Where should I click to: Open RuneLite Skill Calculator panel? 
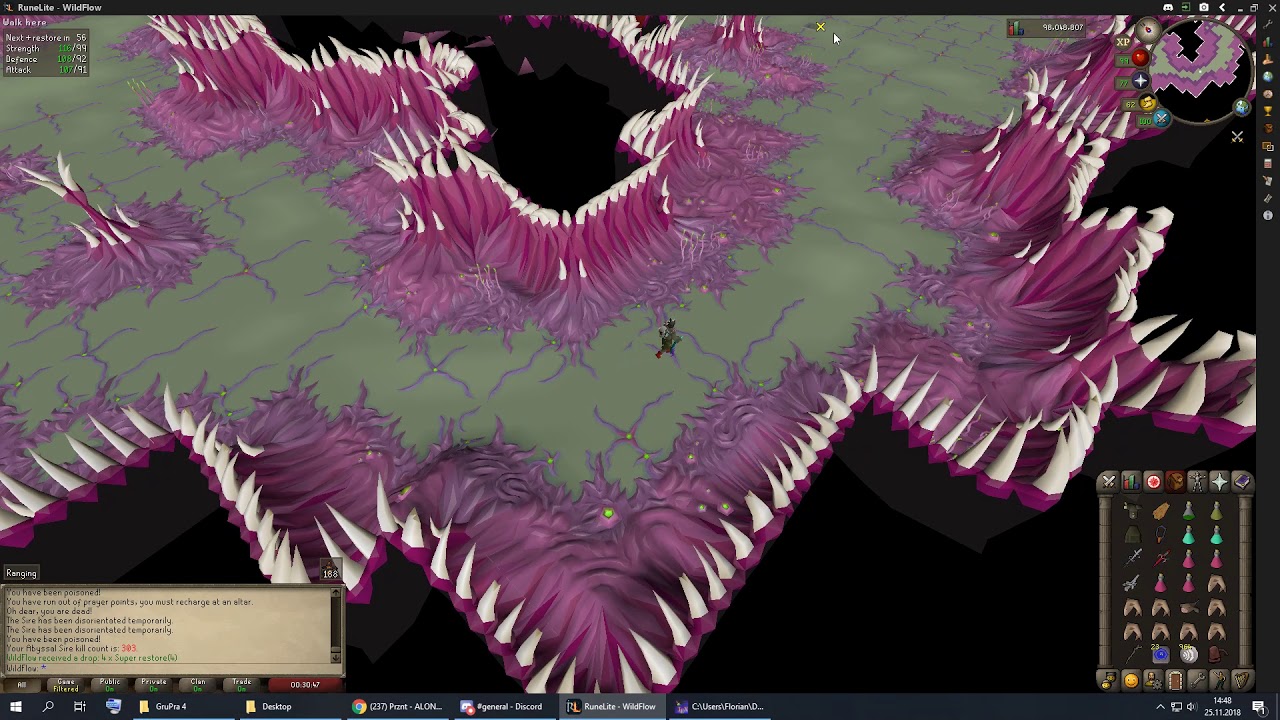[1268, 163]
